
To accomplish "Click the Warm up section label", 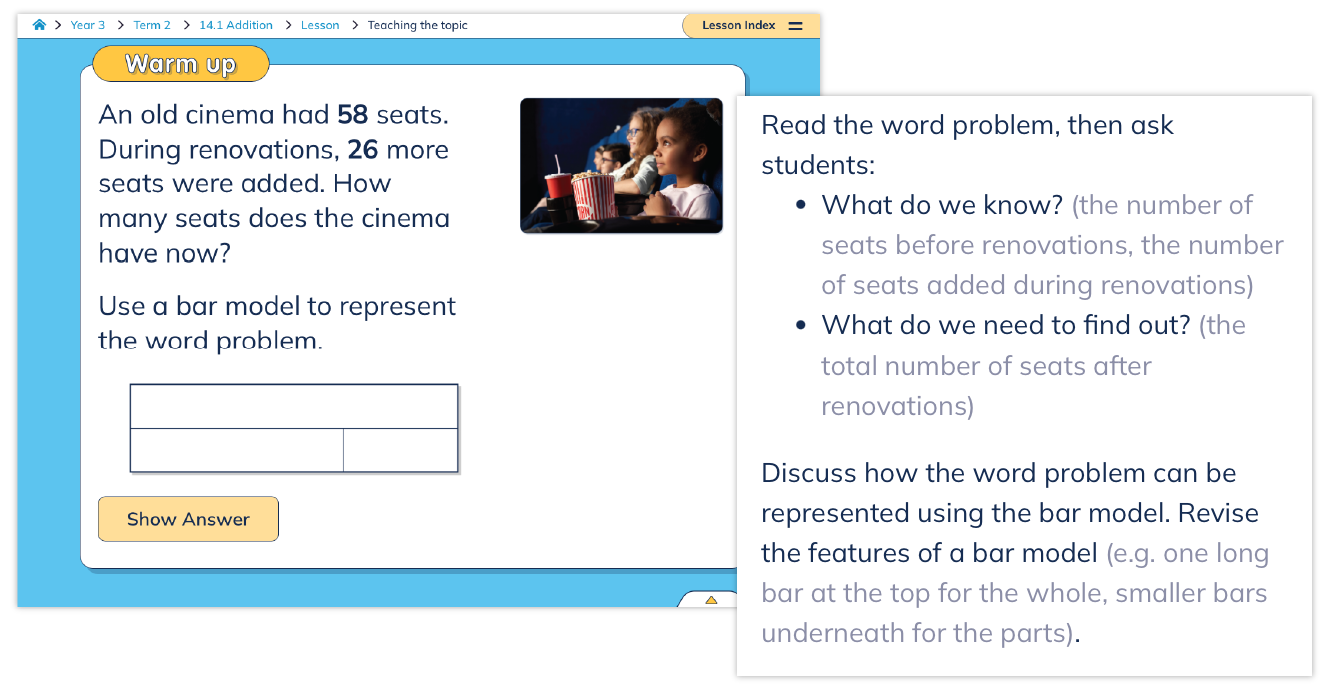I will (180, 65).
